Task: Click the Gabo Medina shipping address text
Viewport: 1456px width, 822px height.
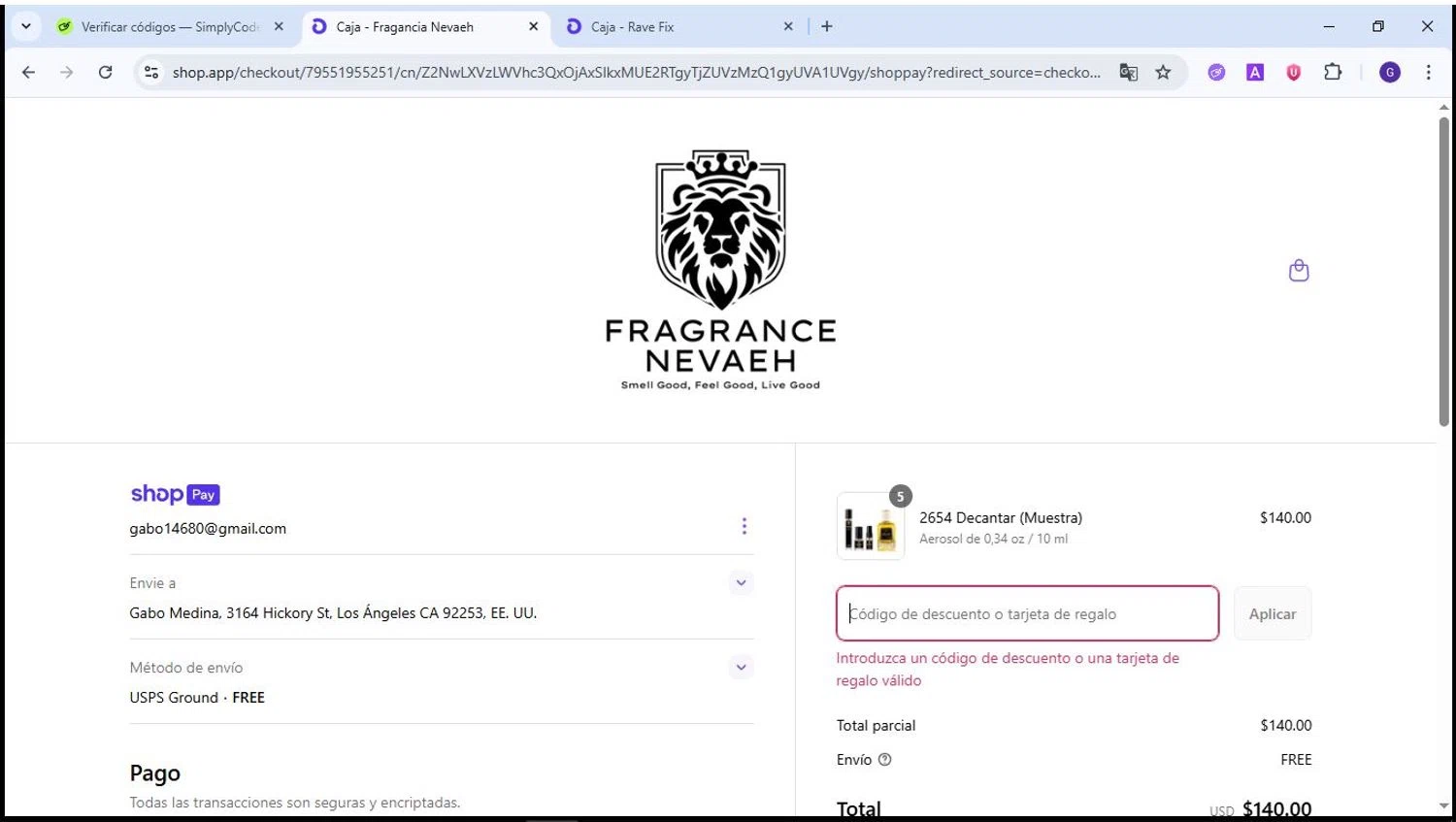Action: point(333,613)
